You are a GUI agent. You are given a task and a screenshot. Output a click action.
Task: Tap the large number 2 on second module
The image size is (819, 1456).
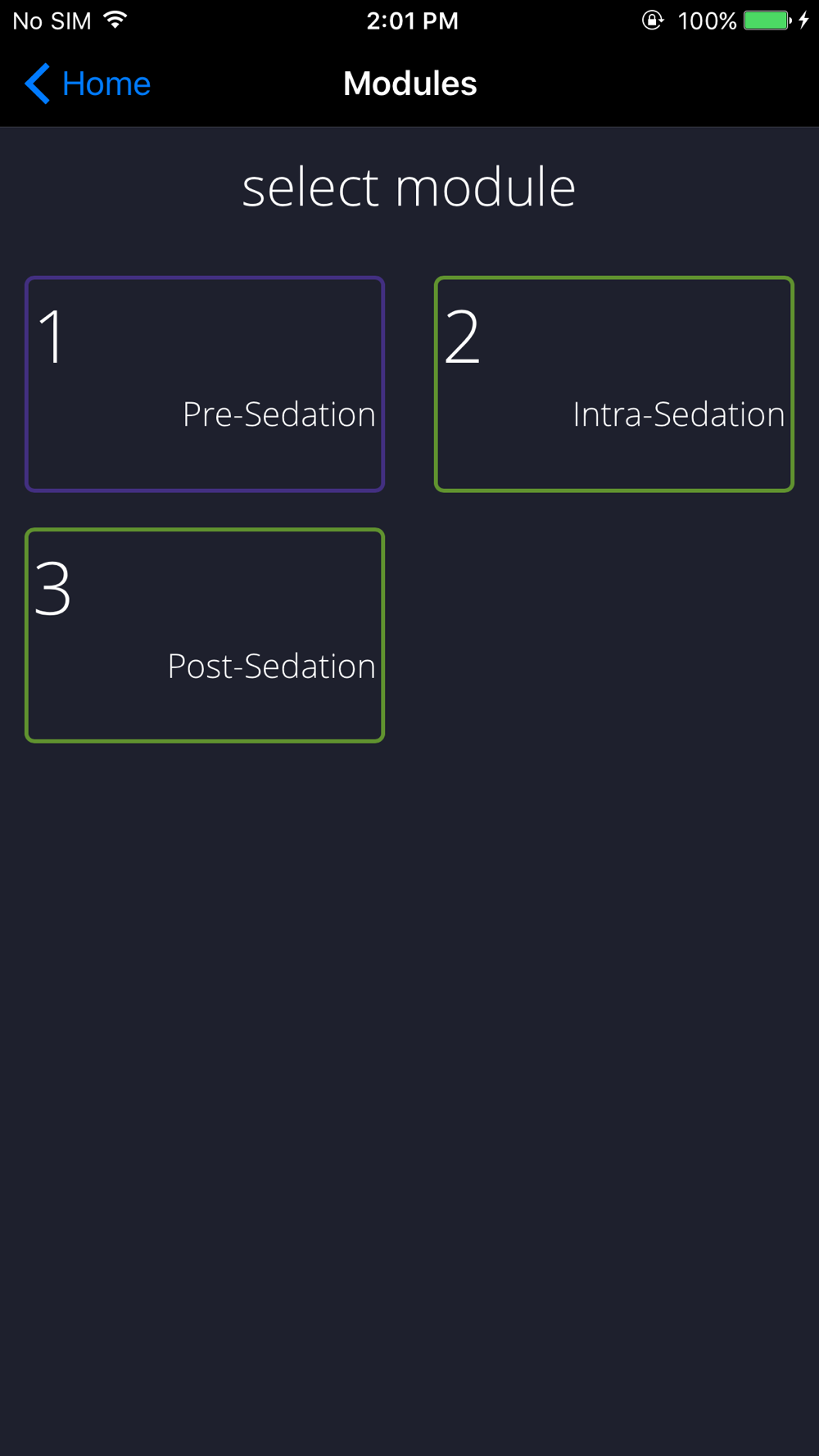click(x=462, y=337)
